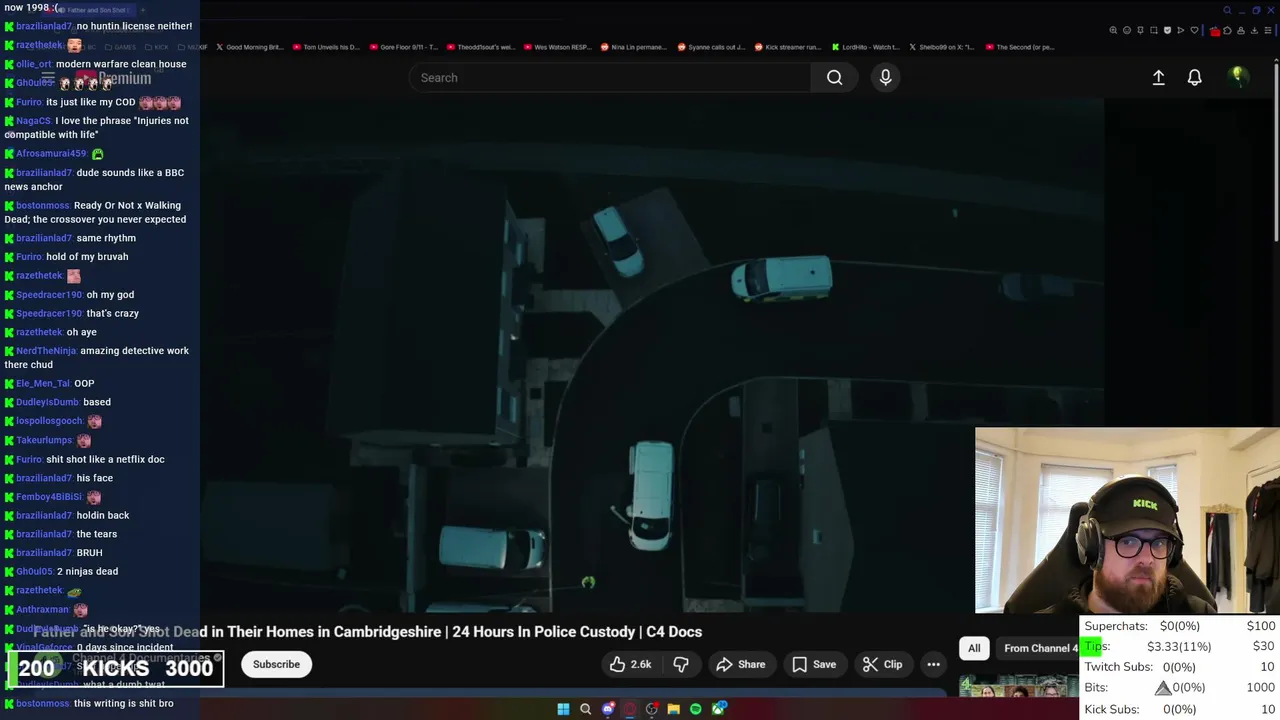Click Speedracer190 'that's crazy' chat message
Screen dimensions: 1280x720
pos(113,313)
